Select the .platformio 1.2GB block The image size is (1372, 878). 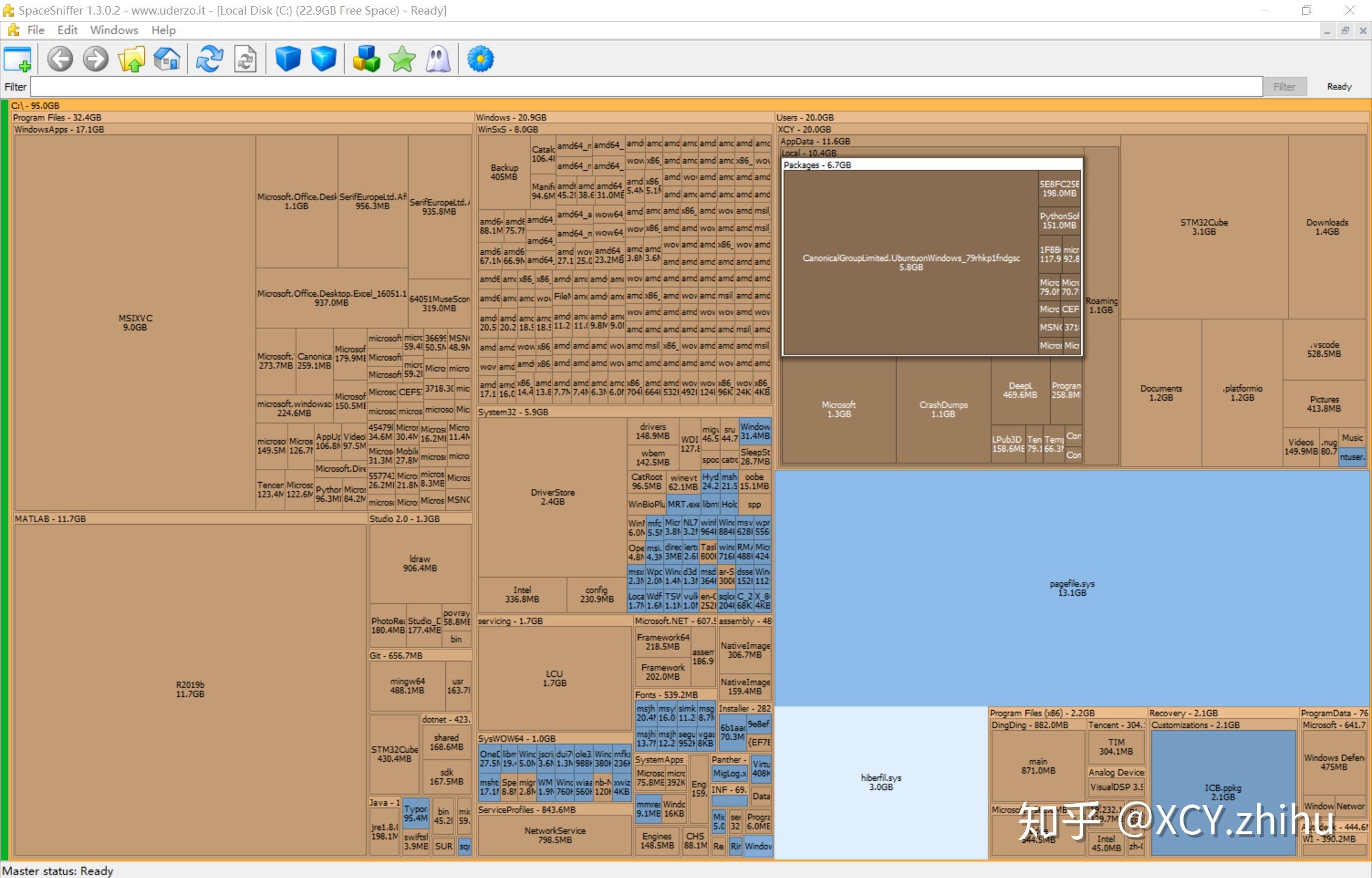coord(1242,393)
